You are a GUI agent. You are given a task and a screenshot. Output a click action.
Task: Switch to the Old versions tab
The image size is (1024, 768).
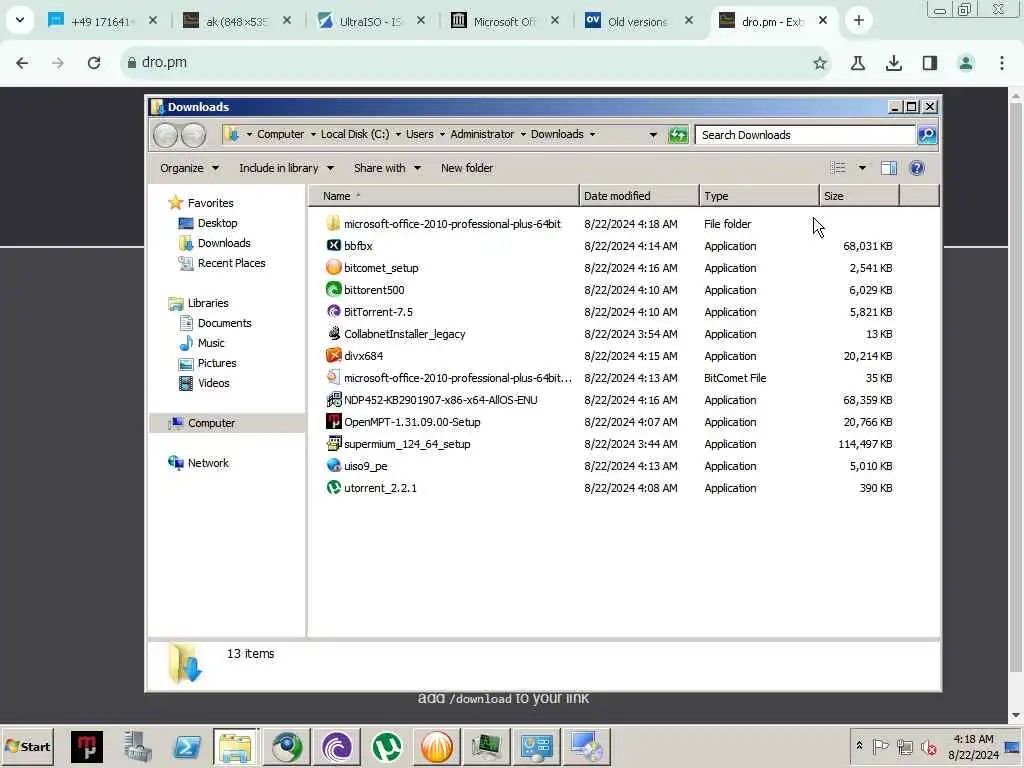point(639,21)
